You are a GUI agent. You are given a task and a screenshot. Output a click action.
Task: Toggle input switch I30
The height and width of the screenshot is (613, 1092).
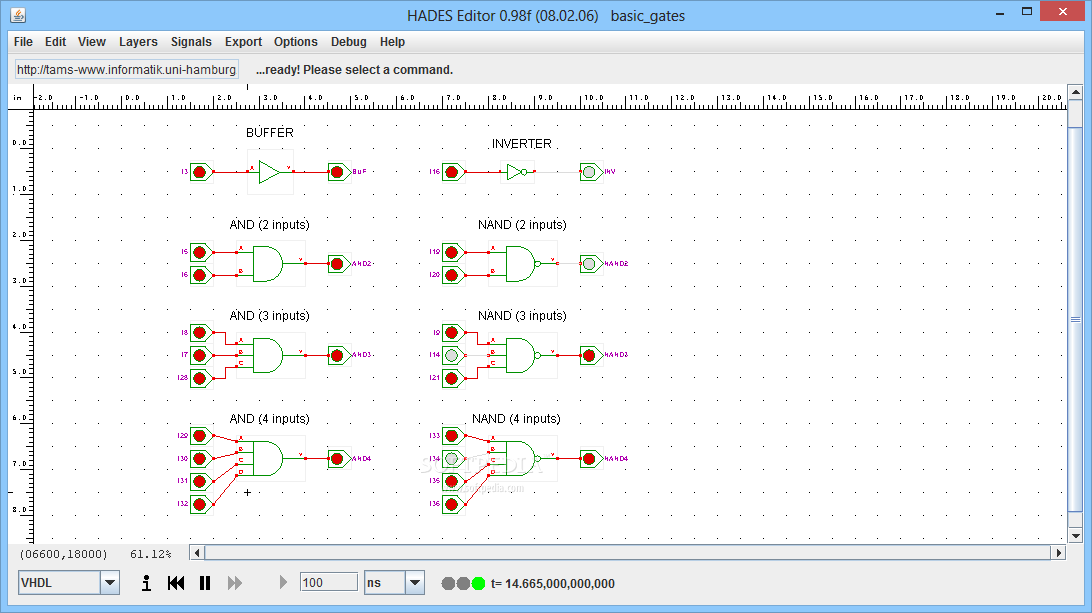(x=201, y=458)
